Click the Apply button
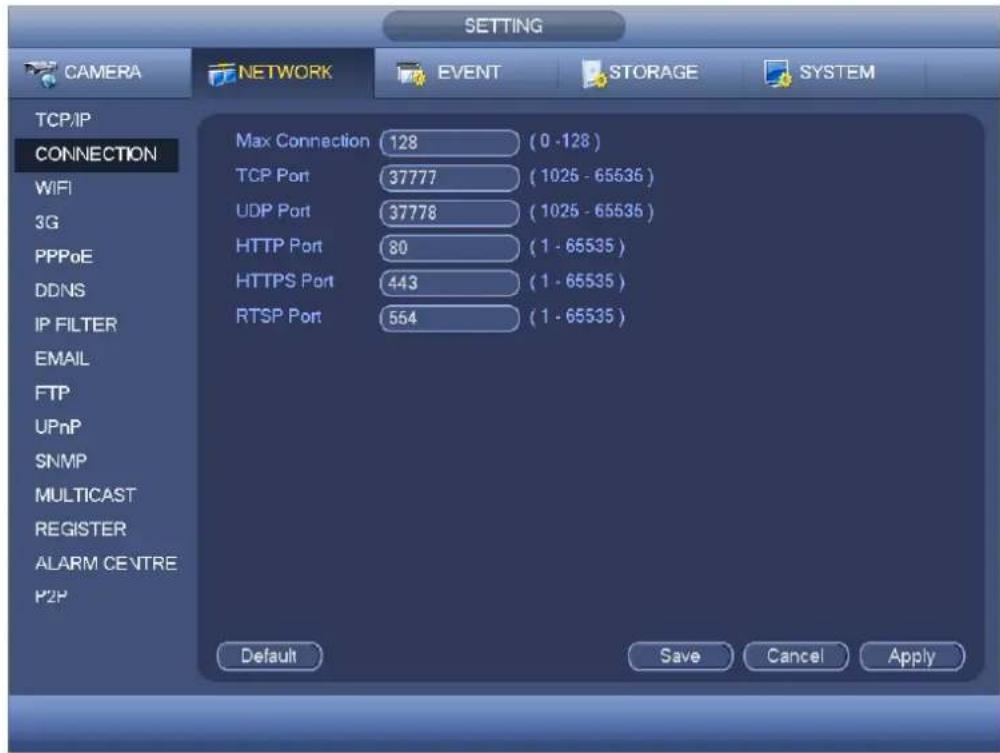This screenshot has width=1000, height=753. click(912, 656)
